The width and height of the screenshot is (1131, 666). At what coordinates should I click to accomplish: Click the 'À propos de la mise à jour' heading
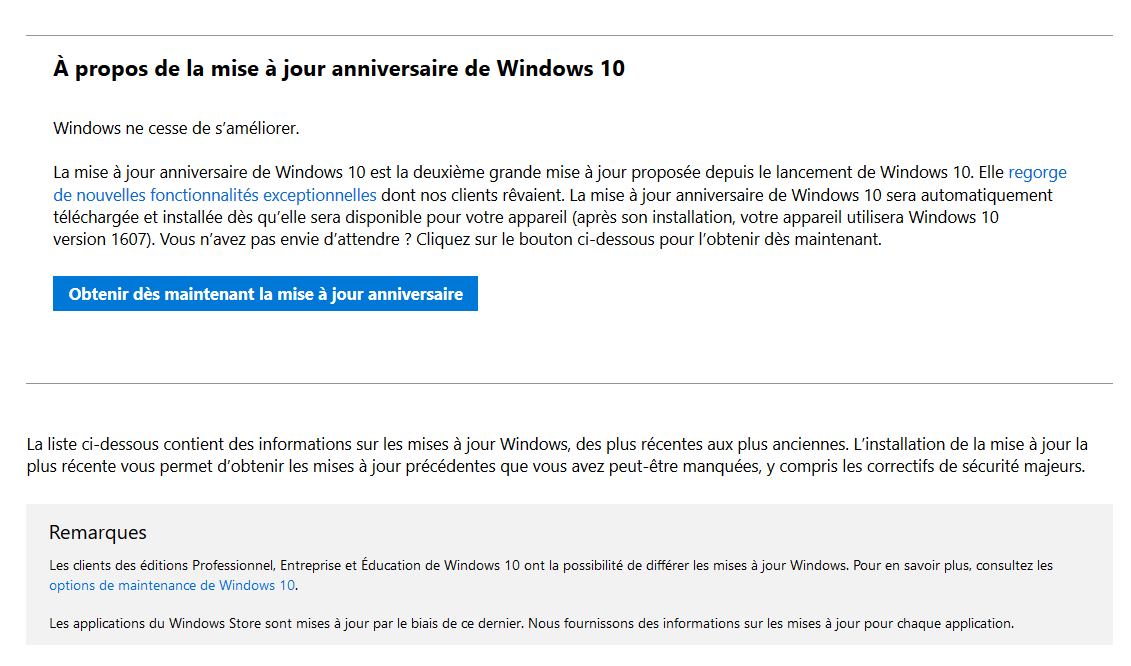(x=338, y=69)
